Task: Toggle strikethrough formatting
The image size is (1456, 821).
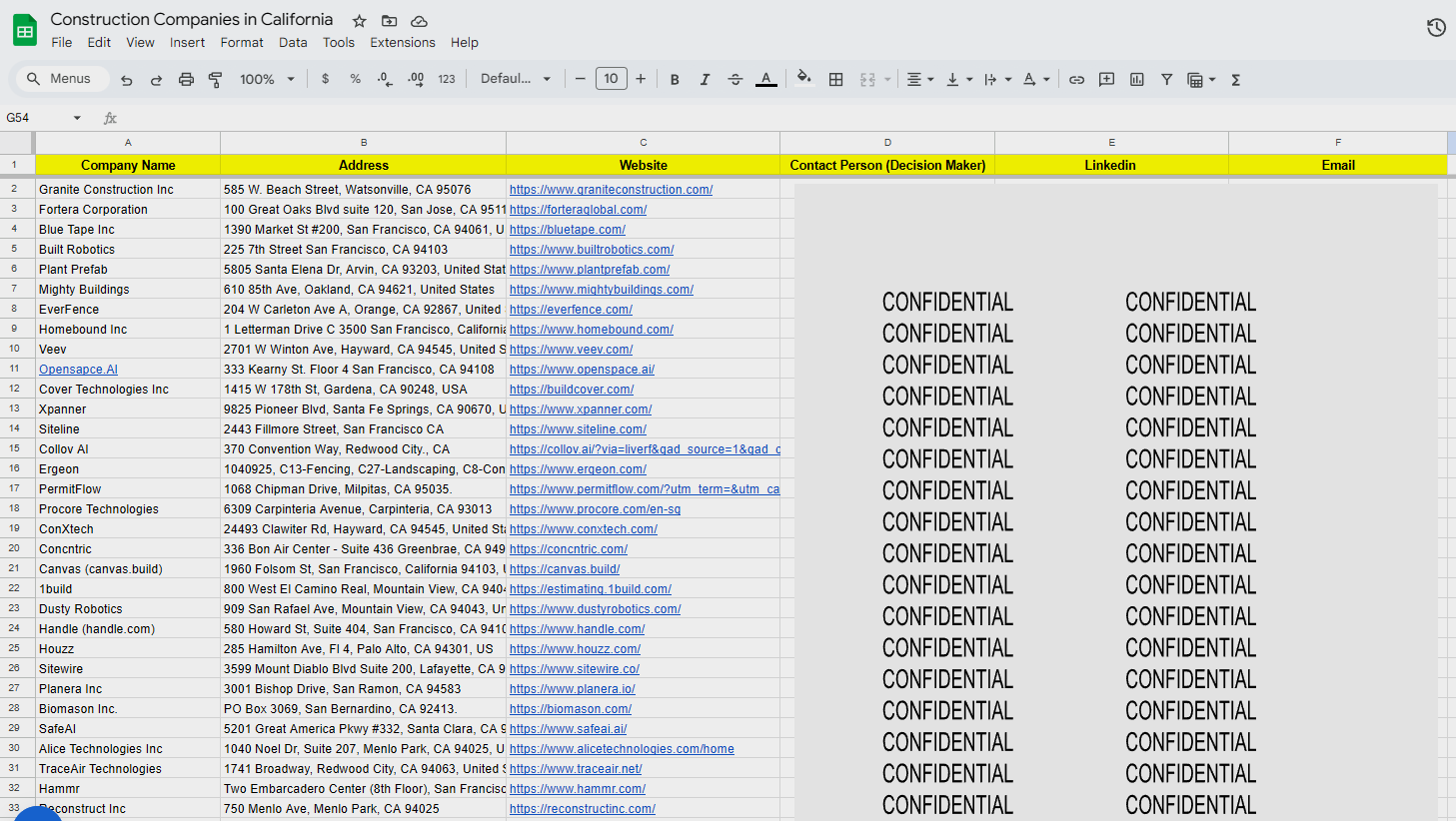Action: point(735,80)
